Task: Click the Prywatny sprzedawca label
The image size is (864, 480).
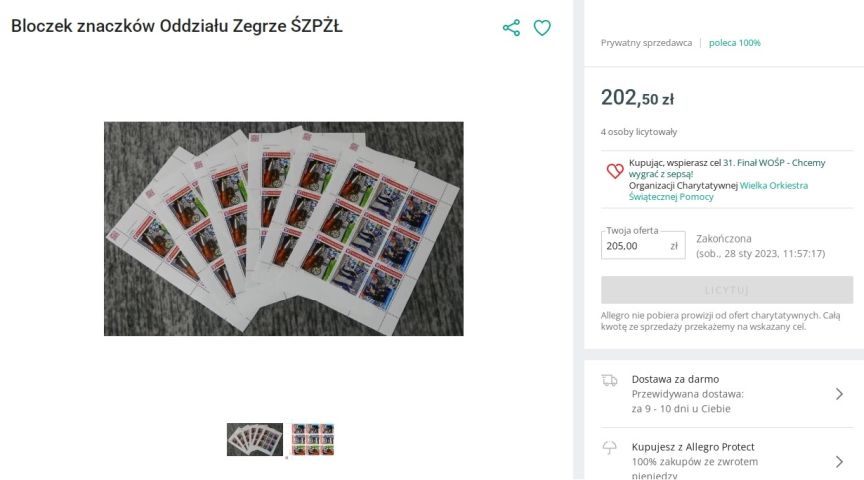Action: [646, 42]
